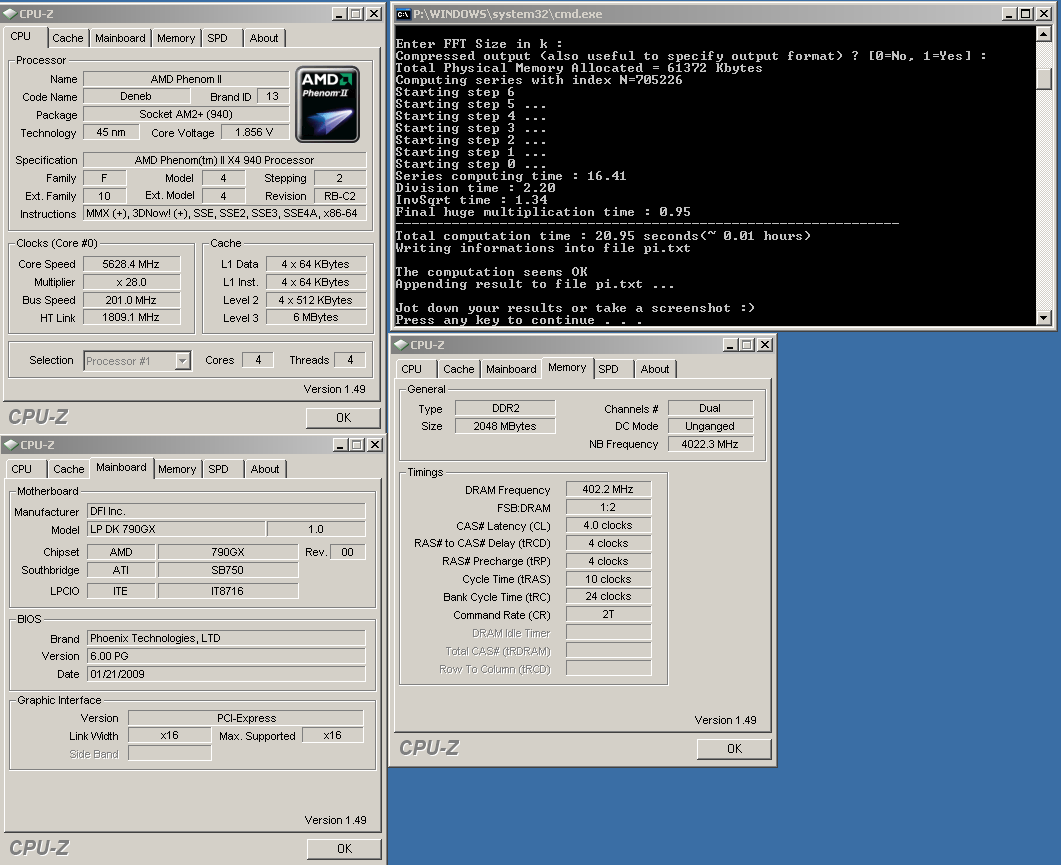Select Cache tab in the Mainboard CPU-Z window
This screenshot has height=865, width=1061.
coord(68,469)
